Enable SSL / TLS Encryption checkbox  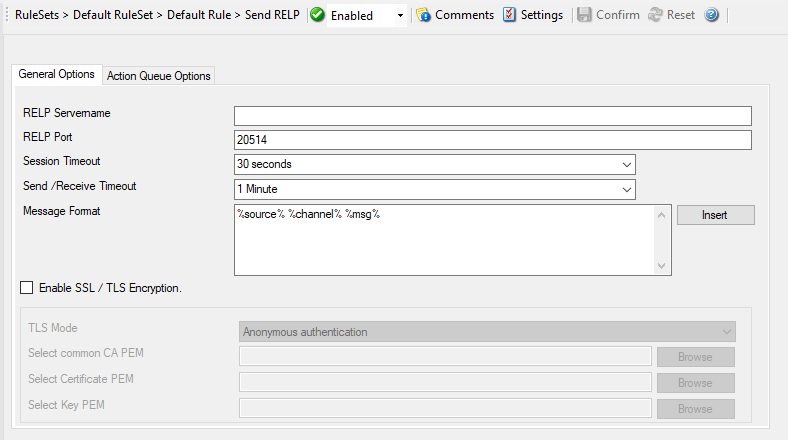click(27, 288)
